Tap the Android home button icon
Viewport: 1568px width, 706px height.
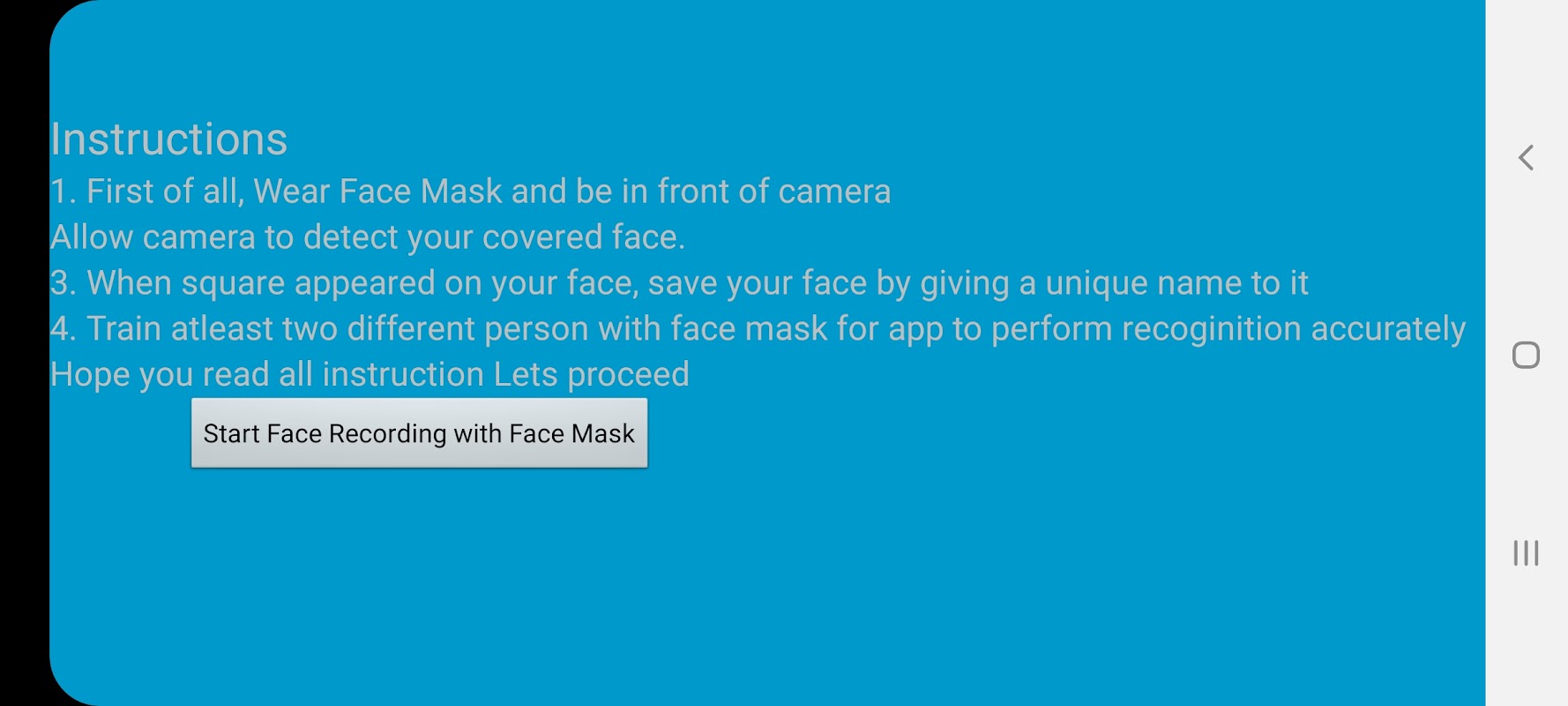click(x=1526, y=355)
